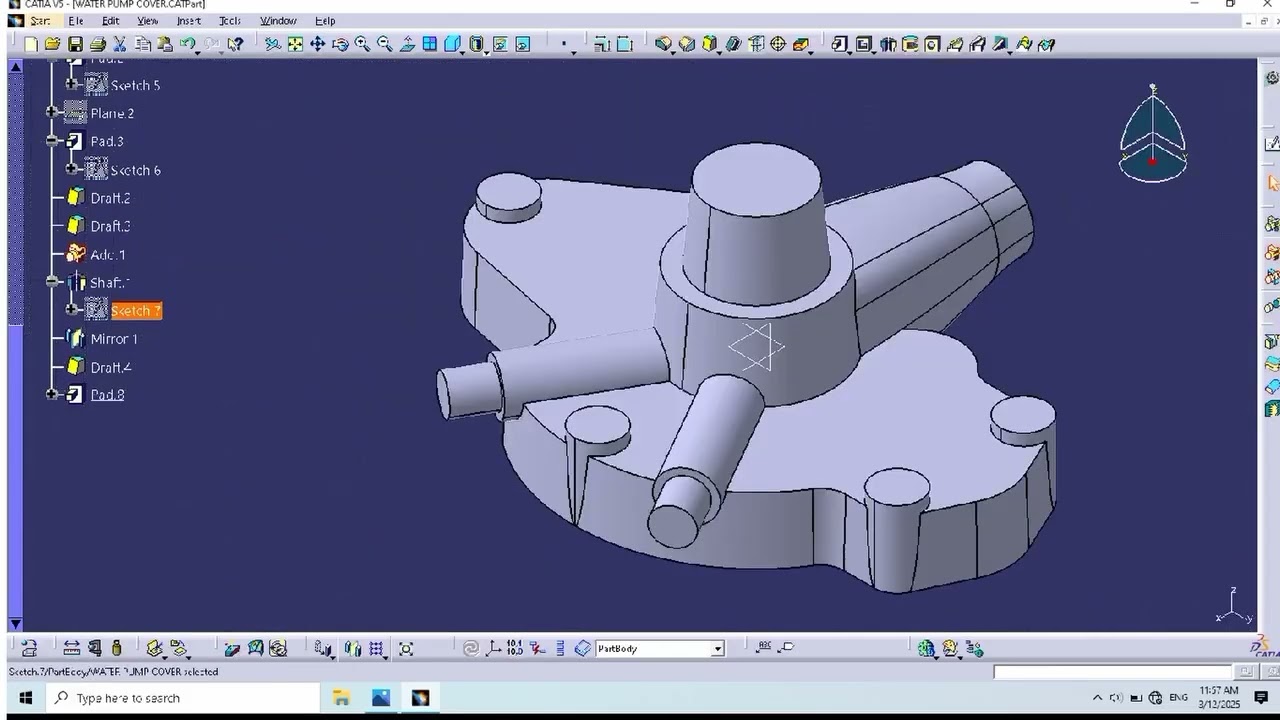Cut selection with the scissors icon

point(120,44)
